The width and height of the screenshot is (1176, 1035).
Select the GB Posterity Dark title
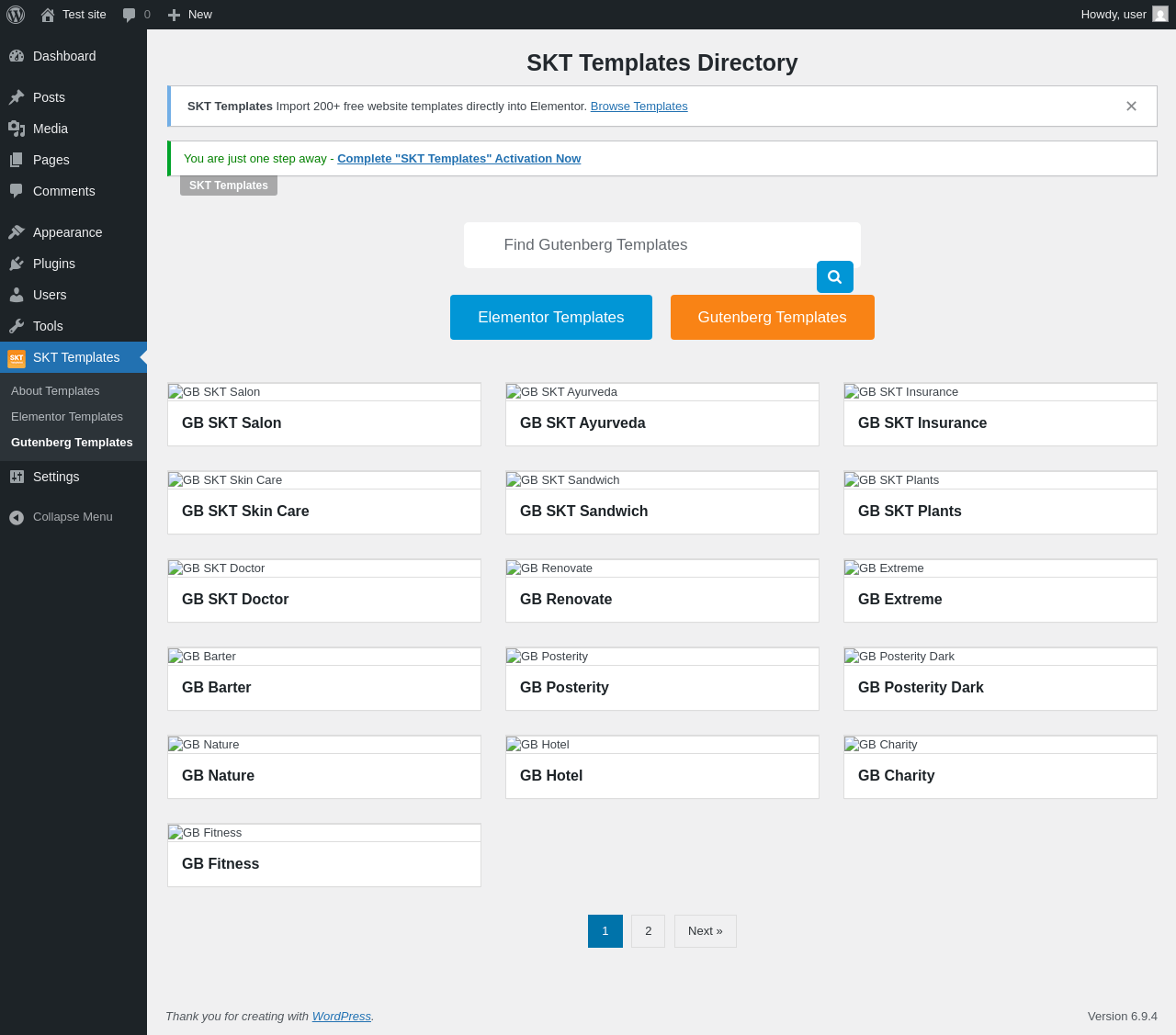point(921,688)
